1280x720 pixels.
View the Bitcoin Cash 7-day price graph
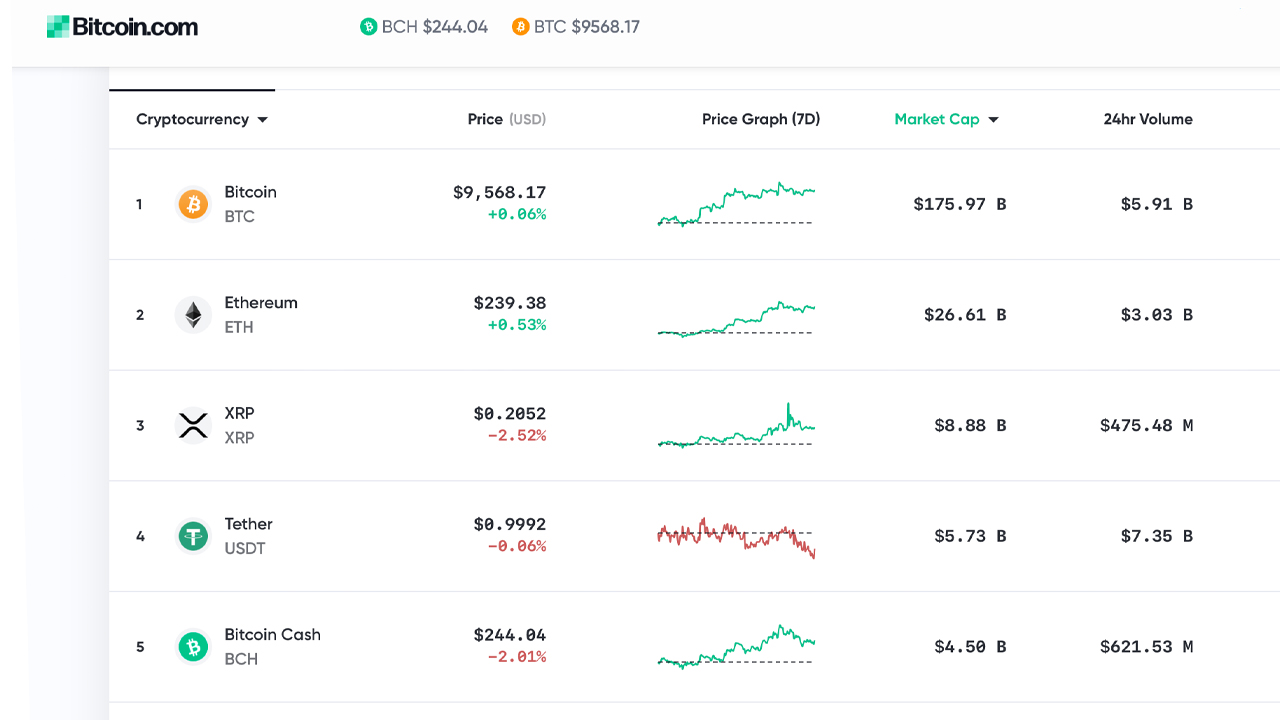tap(736, 647)
